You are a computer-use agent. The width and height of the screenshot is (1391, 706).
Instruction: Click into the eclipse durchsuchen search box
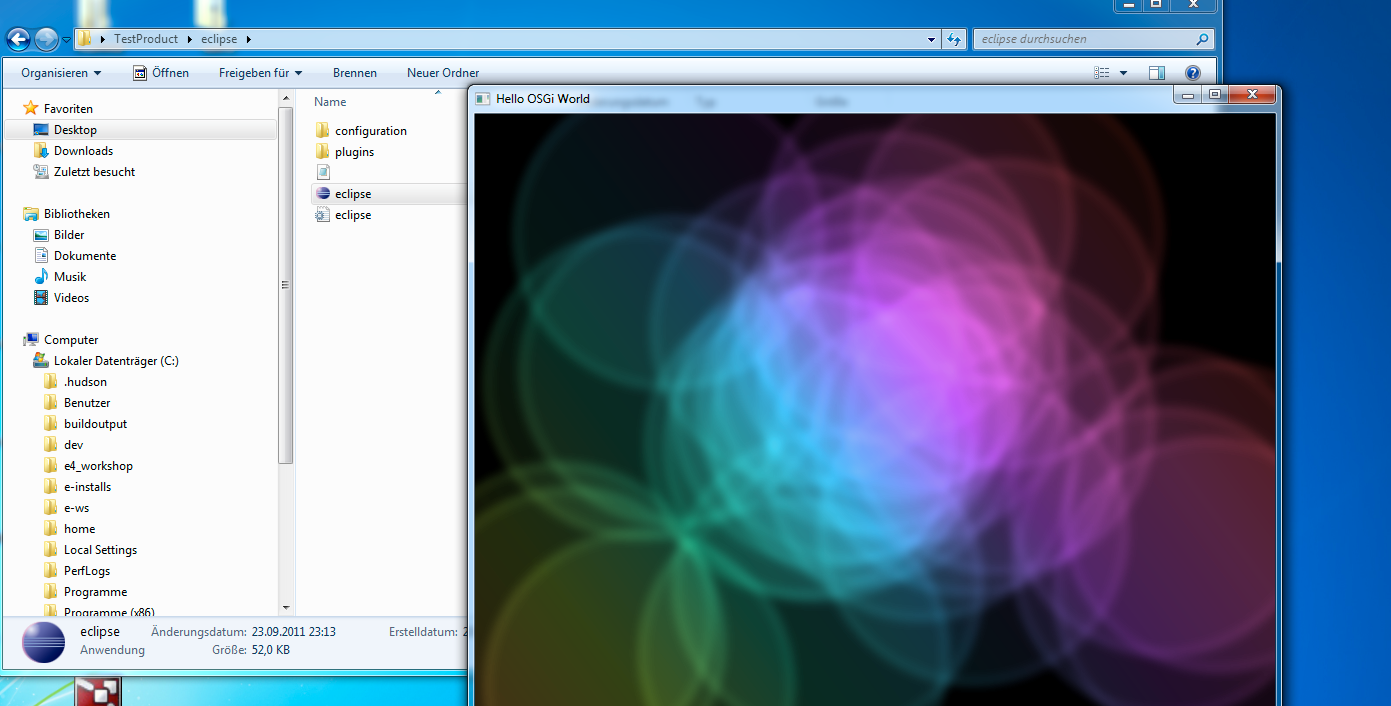(1085, 39)
